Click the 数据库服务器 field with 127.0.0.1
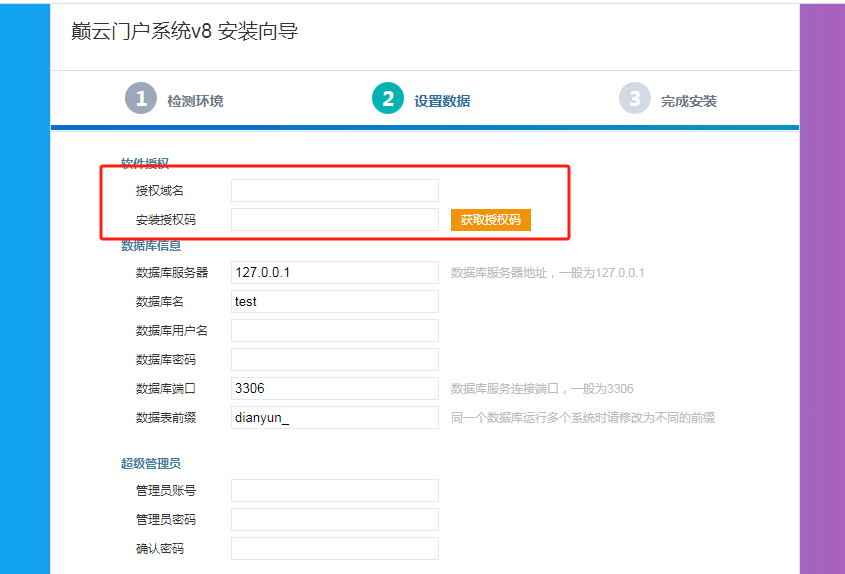 (334, 272)
